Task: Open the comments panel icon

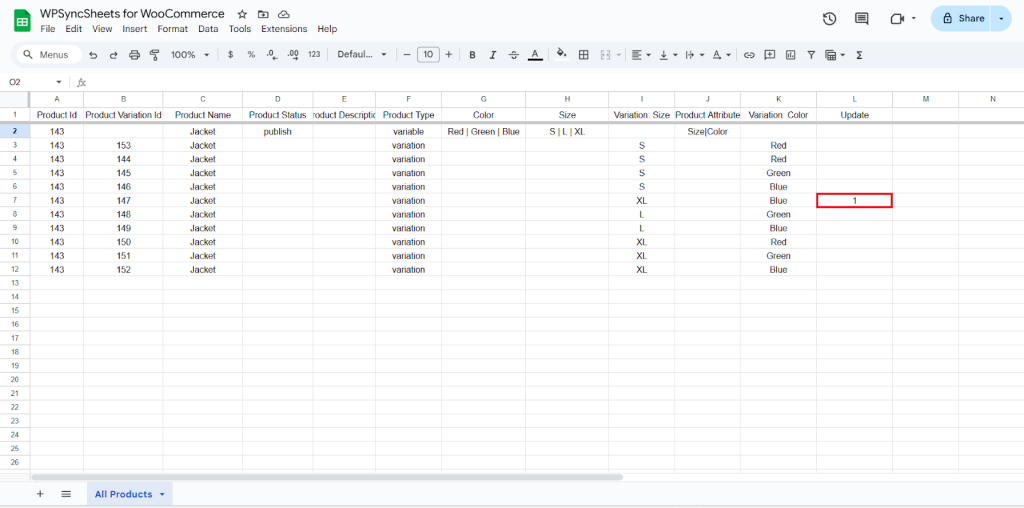Action: point(862,19)
